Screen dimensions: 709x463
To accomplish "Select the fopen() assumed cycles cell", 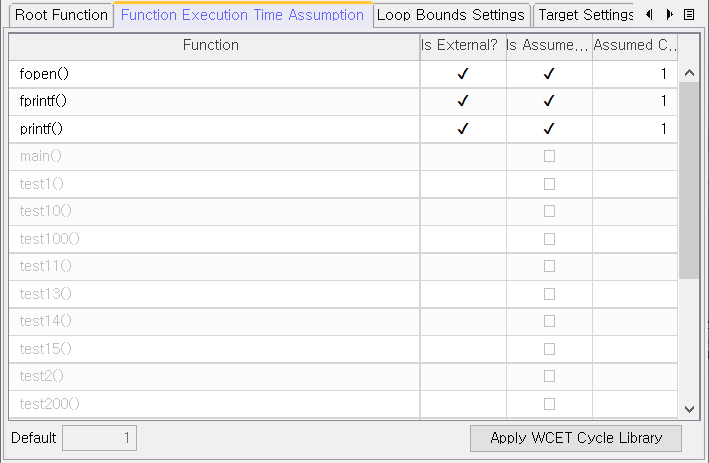I will 635,74.
